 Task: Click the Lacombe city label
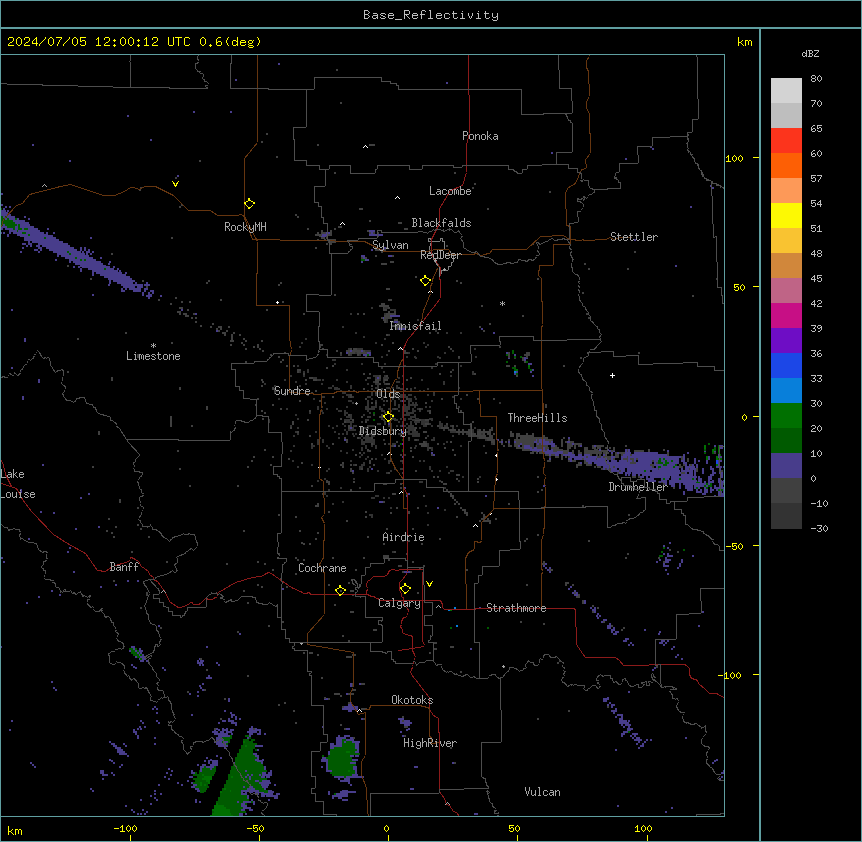coord(450,191)
